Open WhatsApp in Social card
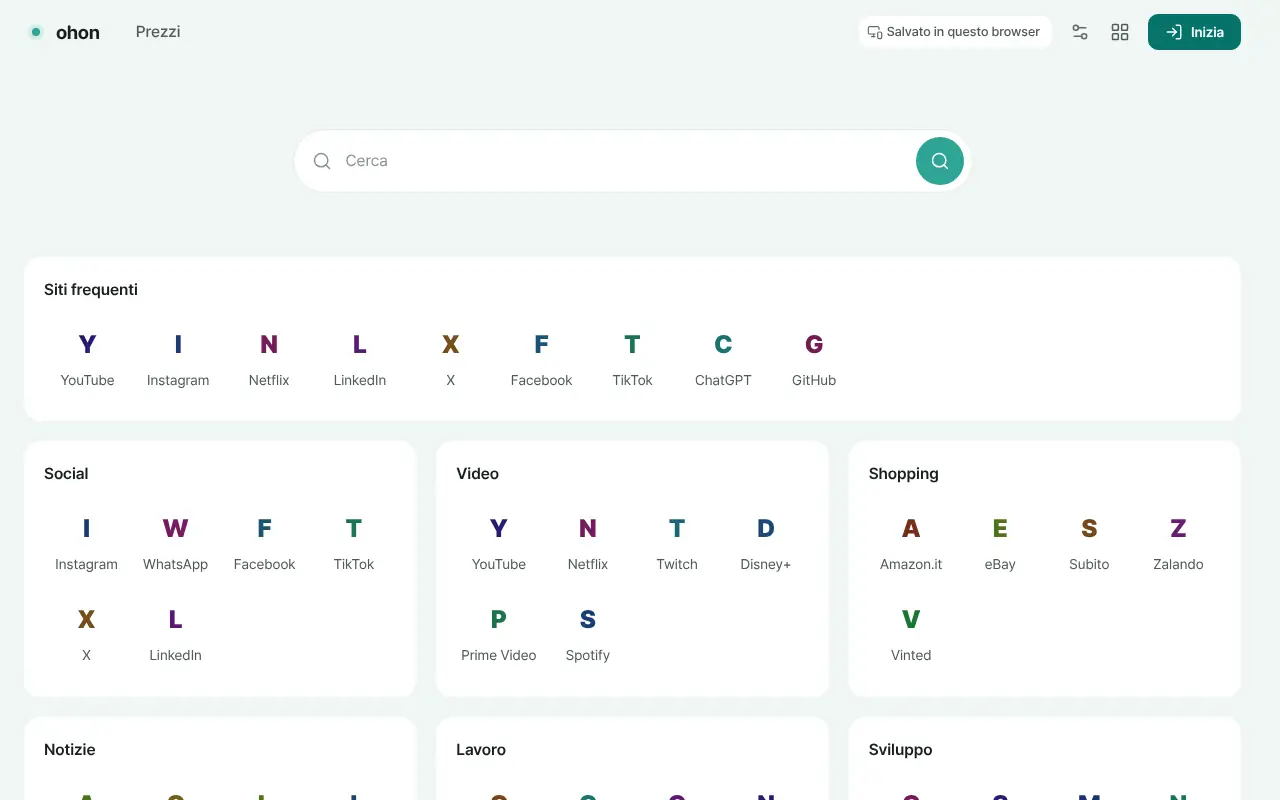Screen dimensions: 1280x800 pos(175,544)
